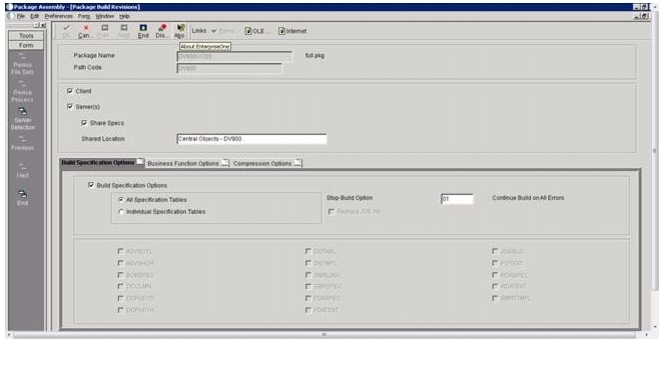The image size is (659, 366).
Task: Open the Edit menu
Action: pos(34,16)
